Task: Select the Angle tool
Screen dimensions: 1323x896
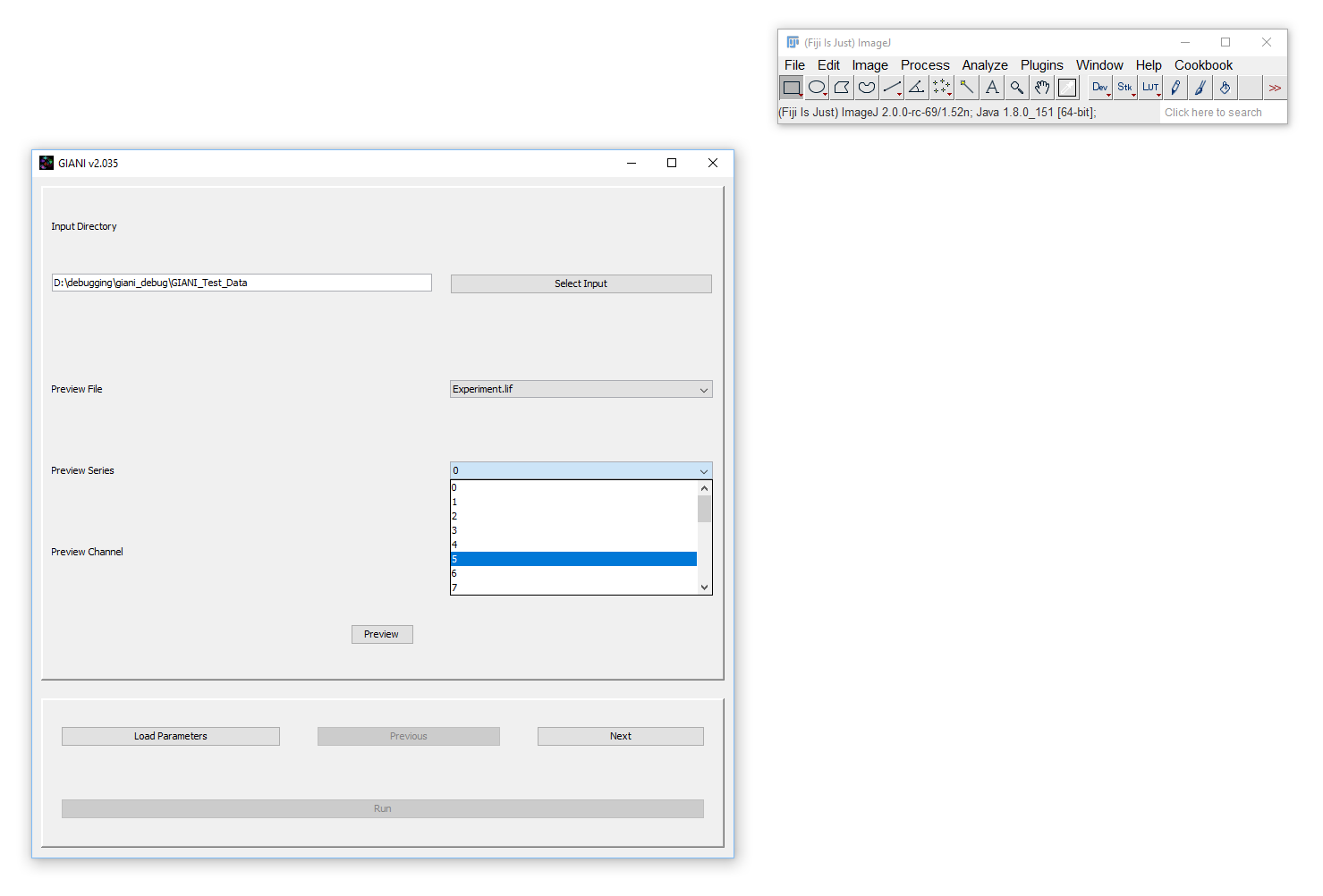Action: click(x=917, y=88)
